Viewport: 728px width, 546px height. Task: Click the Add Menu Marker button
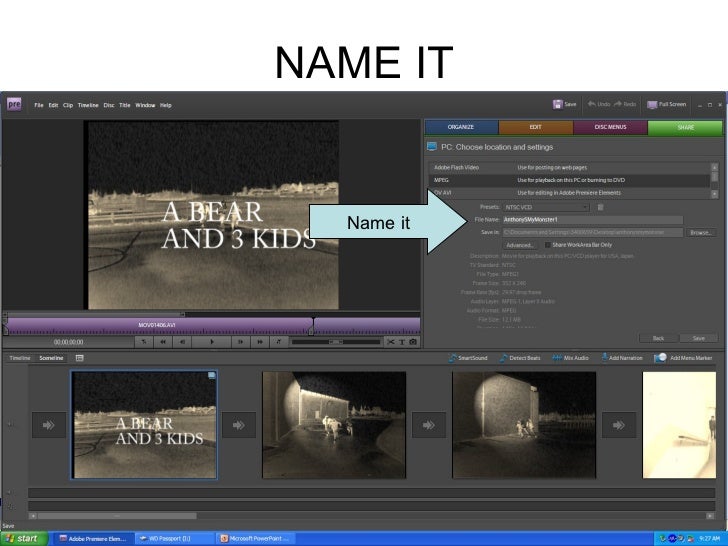683,358
